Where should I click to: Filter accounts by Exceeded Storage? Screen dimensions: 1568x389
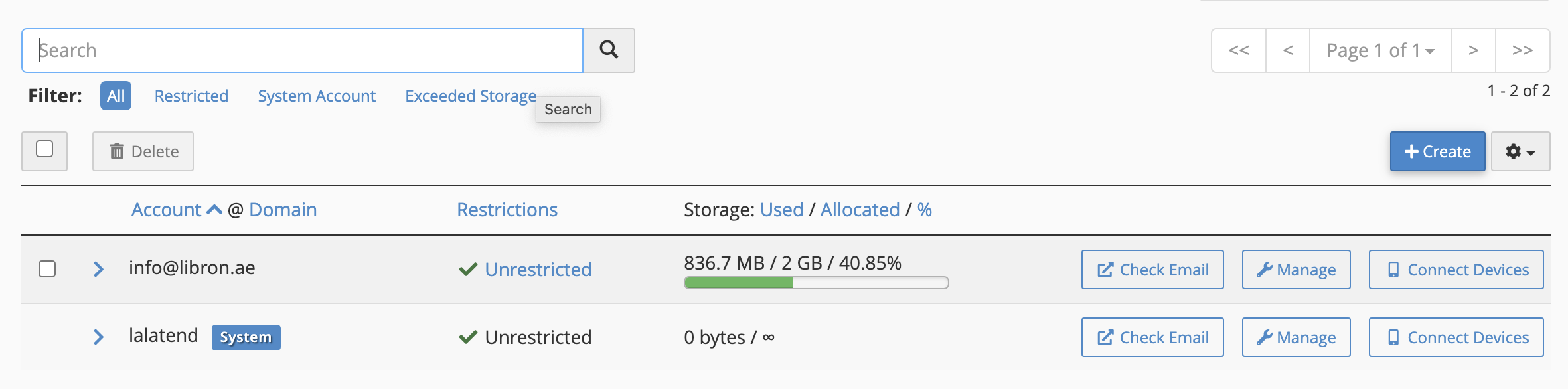point(470,96)
